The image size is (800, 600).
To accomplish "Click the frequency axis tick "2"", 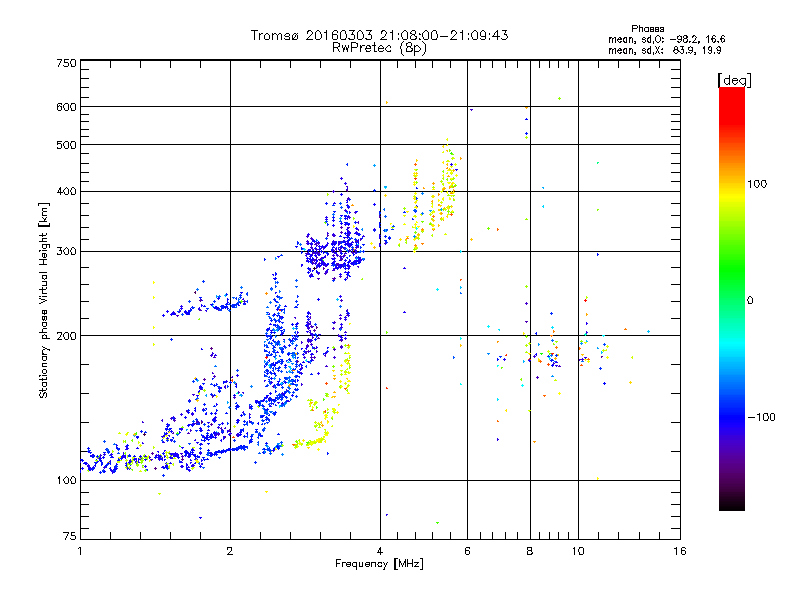I will pos(230,551).
